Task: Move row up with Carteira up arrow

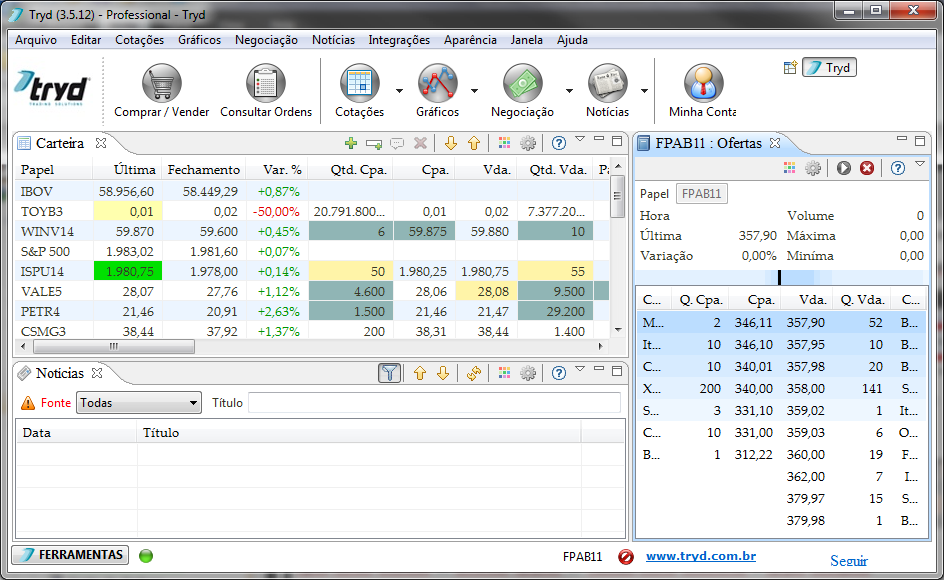Action: [x=474, y=143]
